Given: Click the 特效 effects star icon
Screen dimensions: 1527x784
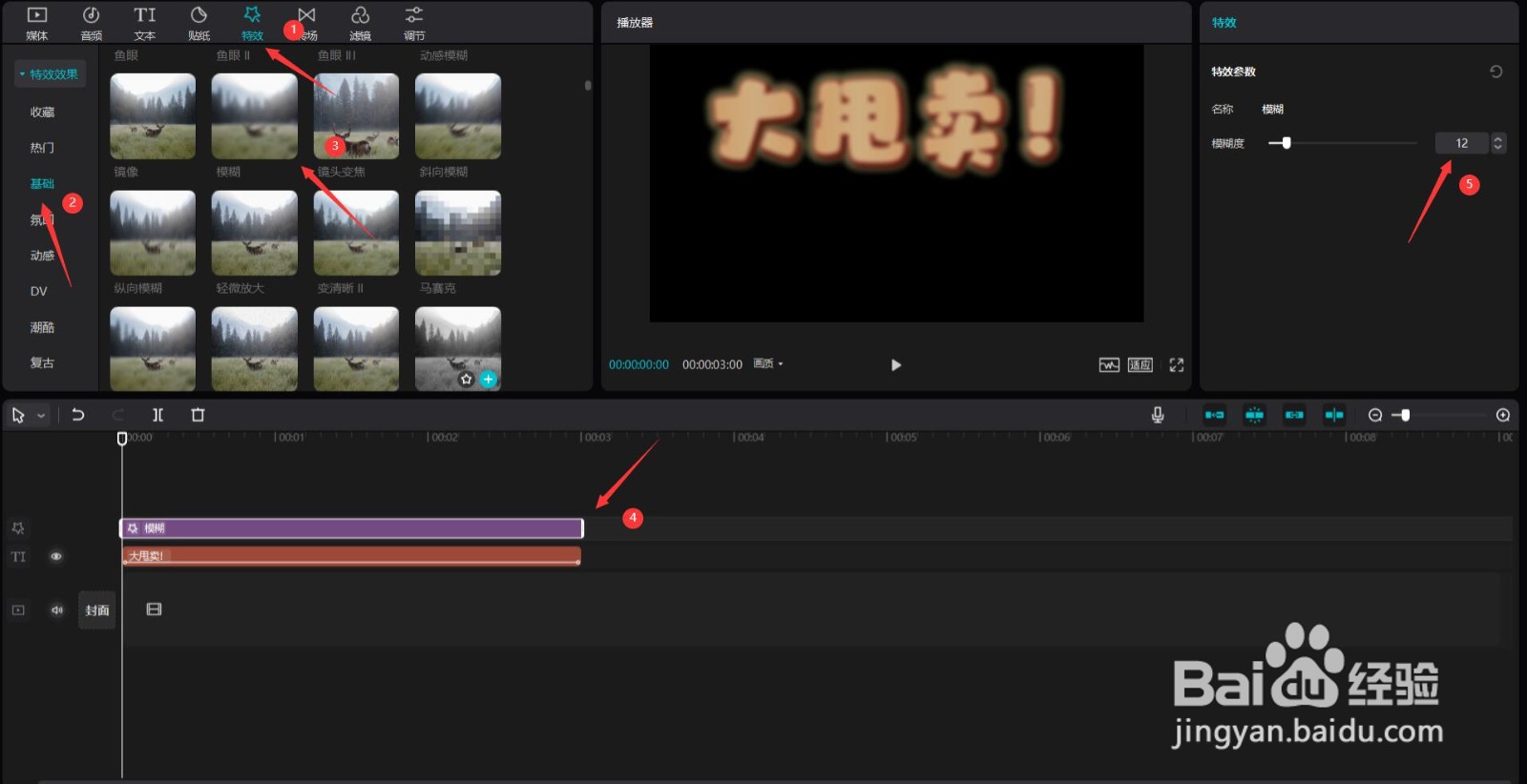Looking at the screenshot, I should pyautogui.click(x=252, y=14).
